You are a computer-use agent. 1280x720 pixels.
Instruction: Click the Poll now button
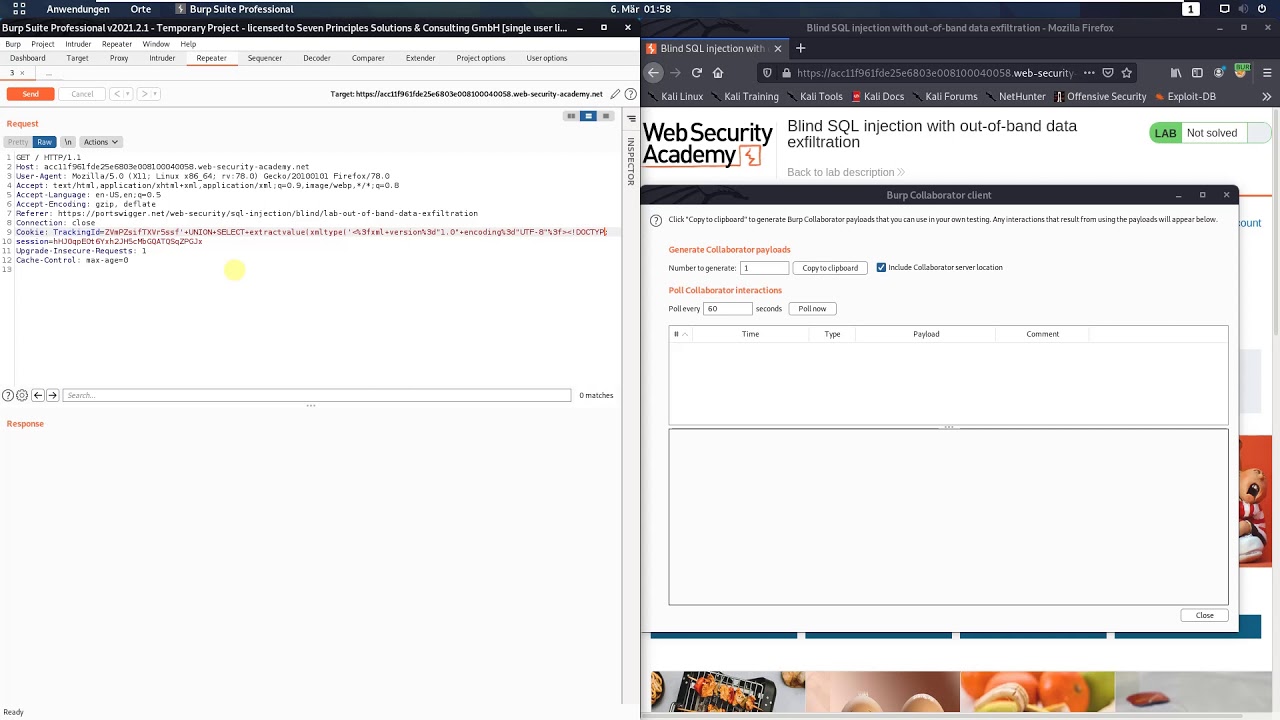pos(812,309)
